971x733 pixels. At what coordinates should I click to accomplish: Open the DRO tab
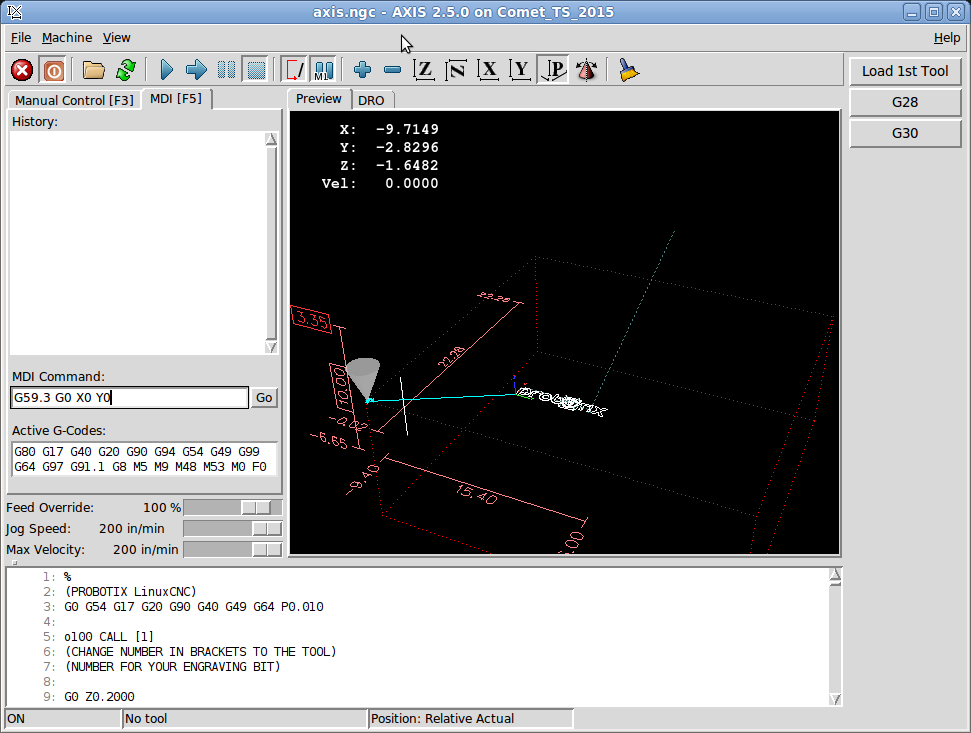[371, 100]
